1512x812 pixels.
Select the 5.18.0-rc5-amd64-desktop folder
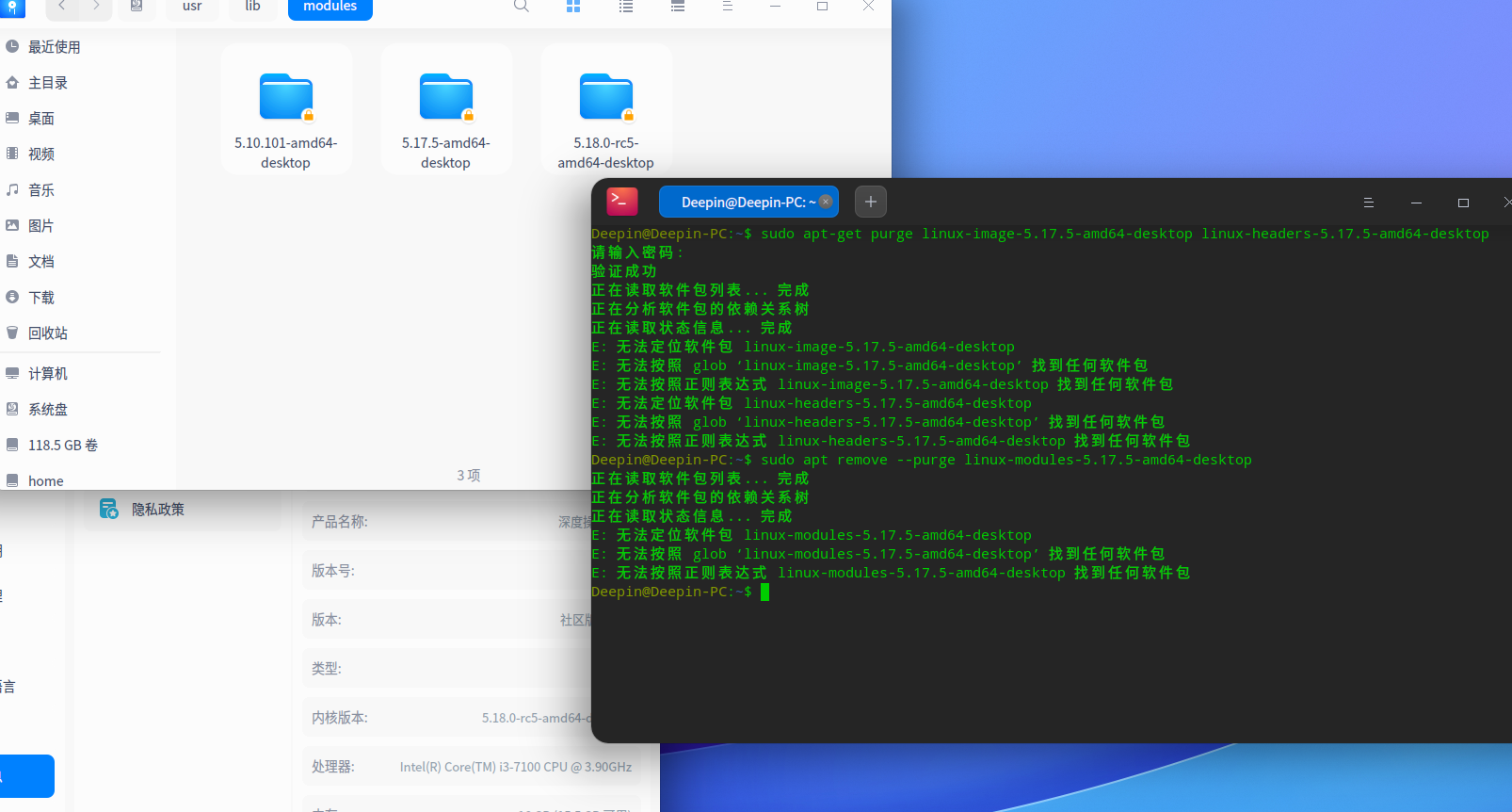[606, 109]
